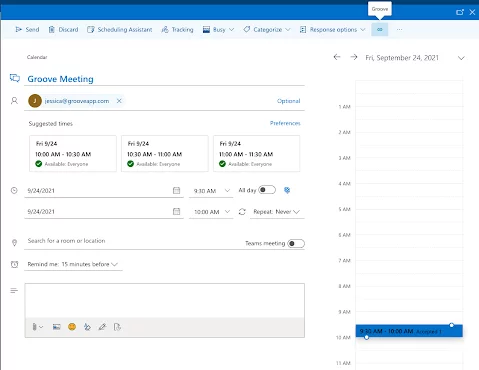Image resolution: width=479 pixels, height=370 pixels.
Task: Click the people icon beside attendees
Action: tap(14, 101)
